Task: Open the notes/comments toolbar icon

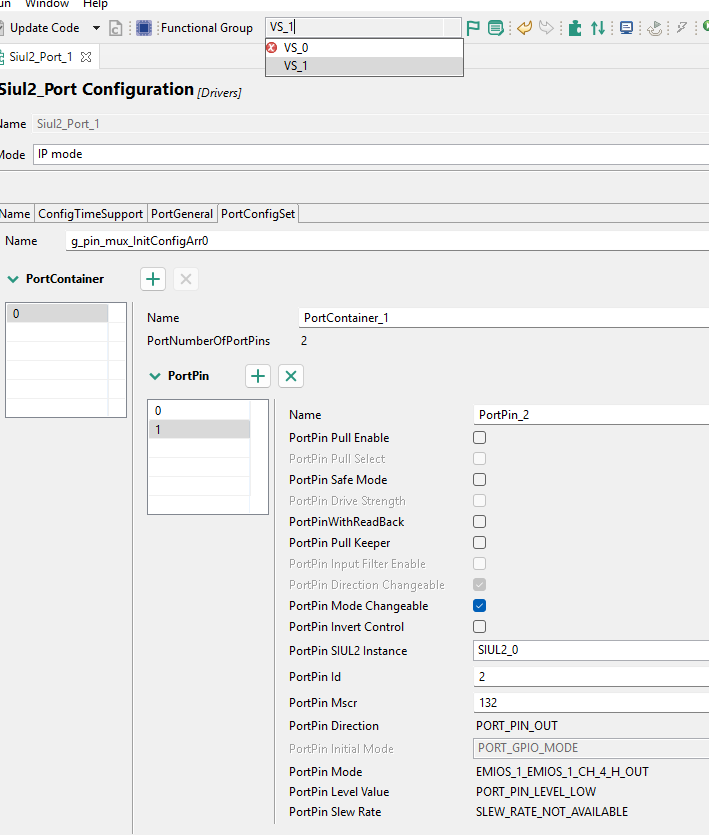Action: [x=495, y=27]
